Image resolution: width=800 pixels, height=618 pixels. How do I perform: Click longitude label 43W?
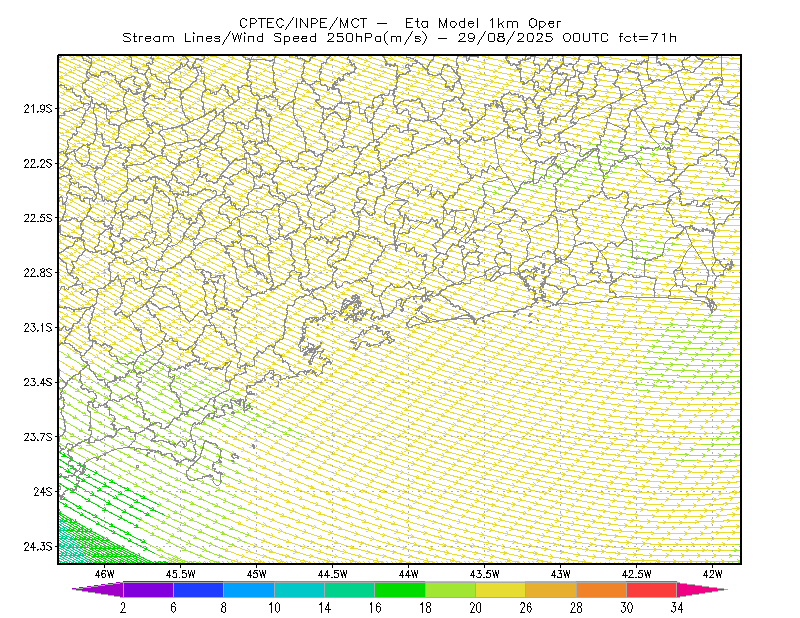click(561, 574)
